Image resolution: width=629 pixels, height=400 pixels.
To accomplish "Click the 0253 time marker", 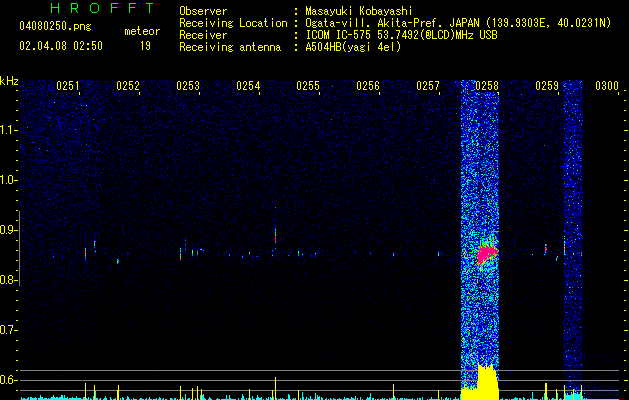I will [x=188, y=86].
